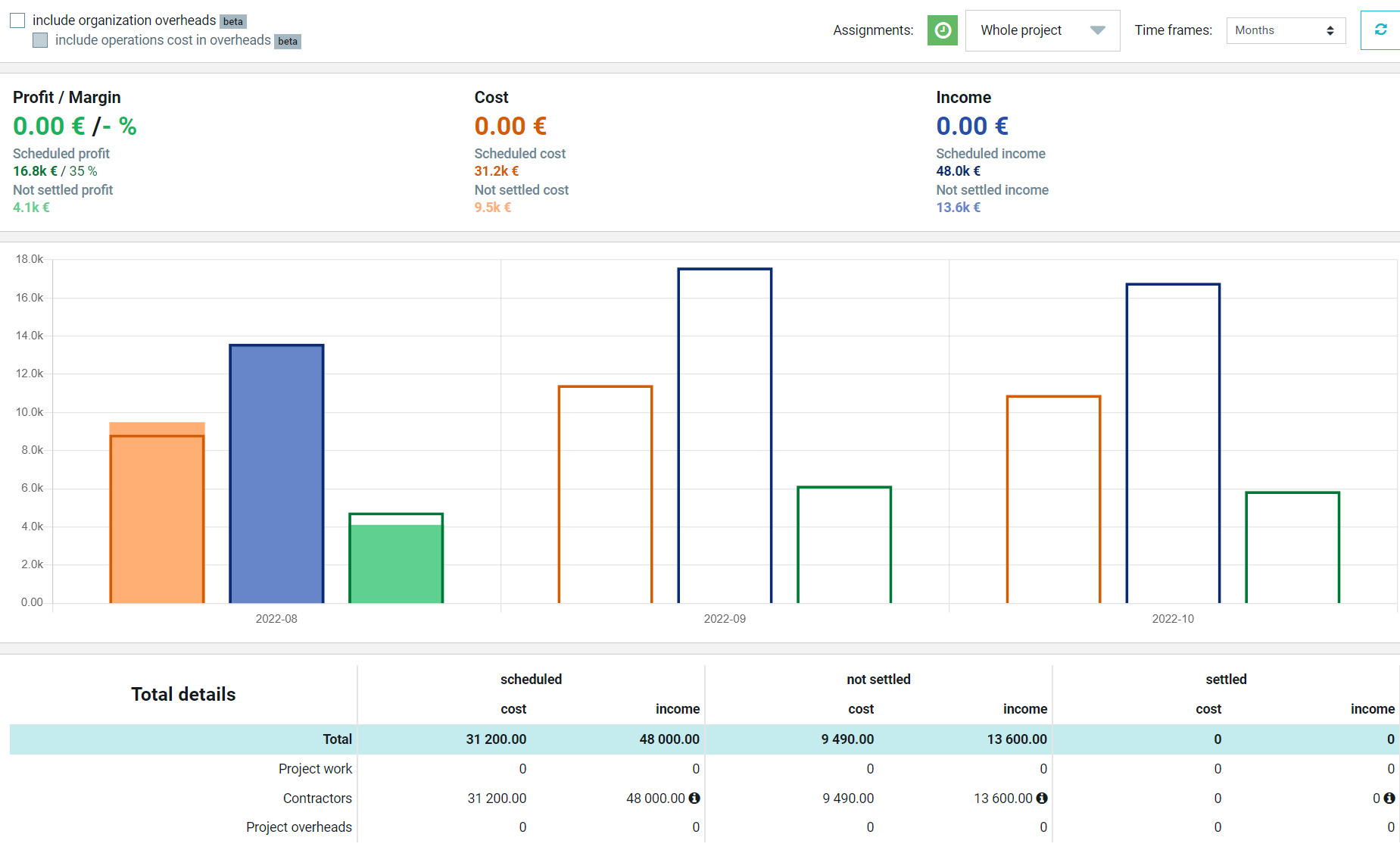Screen dimensions: 1400x850
Task: Click the 2022-08 green profit bar
Action: pos(396,558)
